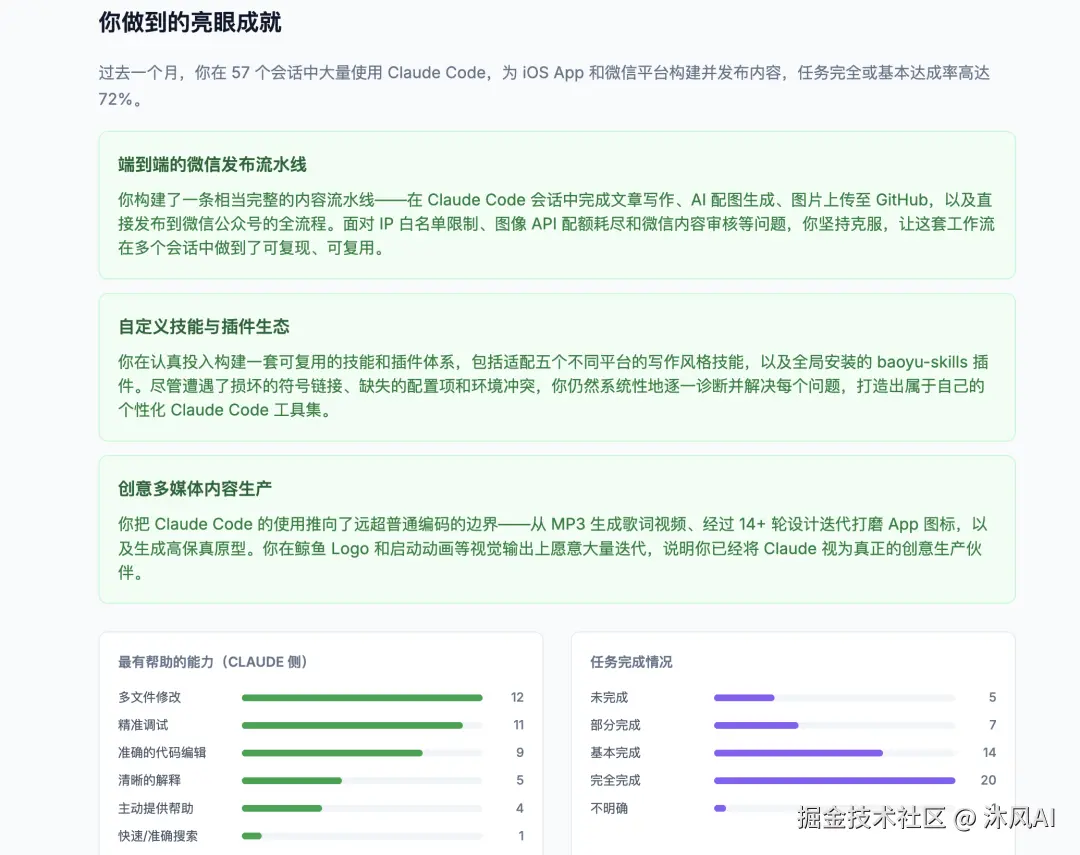The height and width of the screenshot is (855, 1080).
Task: Click the paragraph starting 你把 Claude Code 的使用推向
Action: tap(552, 548)
